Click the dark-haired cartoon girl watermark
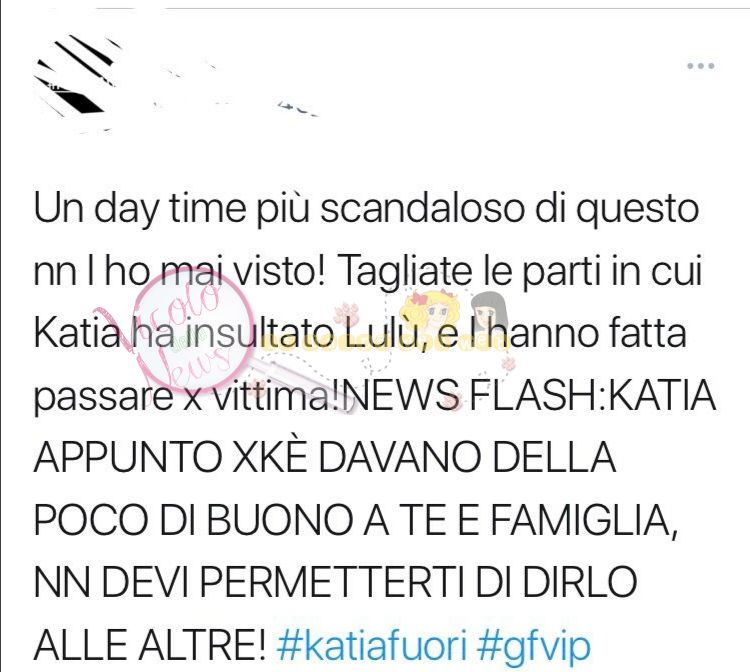The height and width of the screenshot is (672, 750). coord(488,312)
